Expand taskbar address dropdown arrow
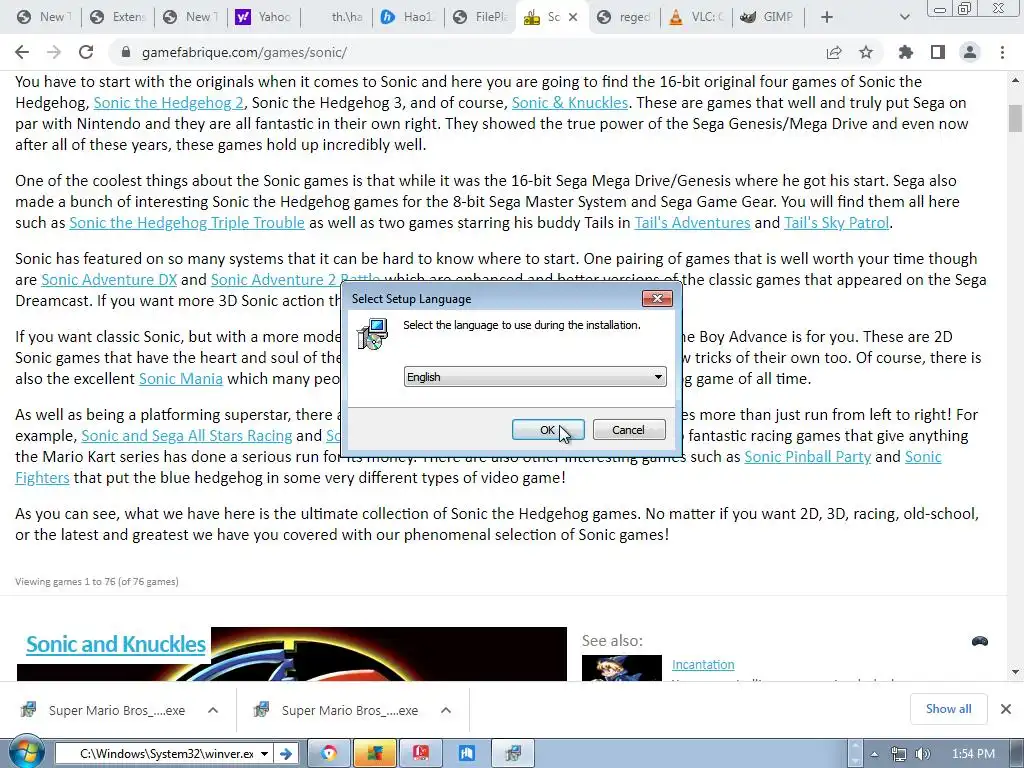 [x=264, y=754]
